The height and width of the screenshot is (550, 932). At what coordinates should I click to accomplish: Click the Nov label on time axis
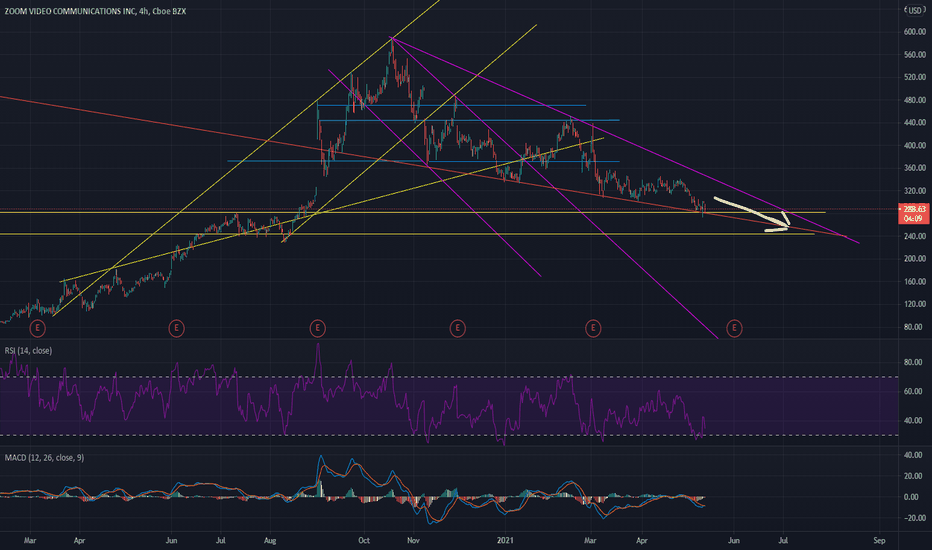click(414, 541)
